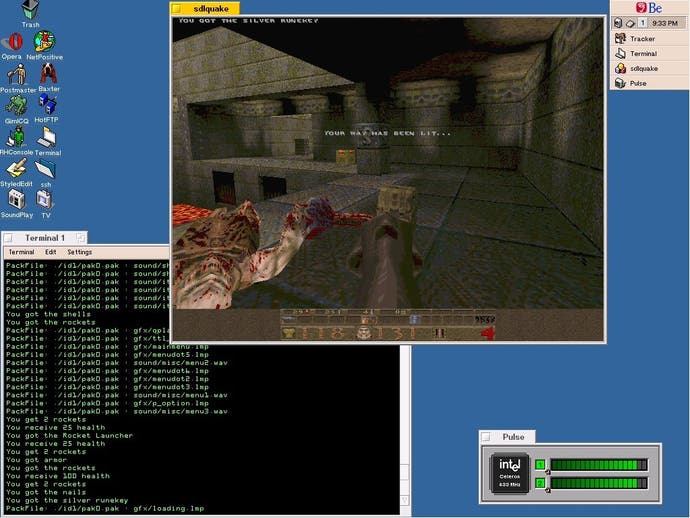
Task: Click 'You got the Rocket Launcher' line
Action: click(69, 436)
